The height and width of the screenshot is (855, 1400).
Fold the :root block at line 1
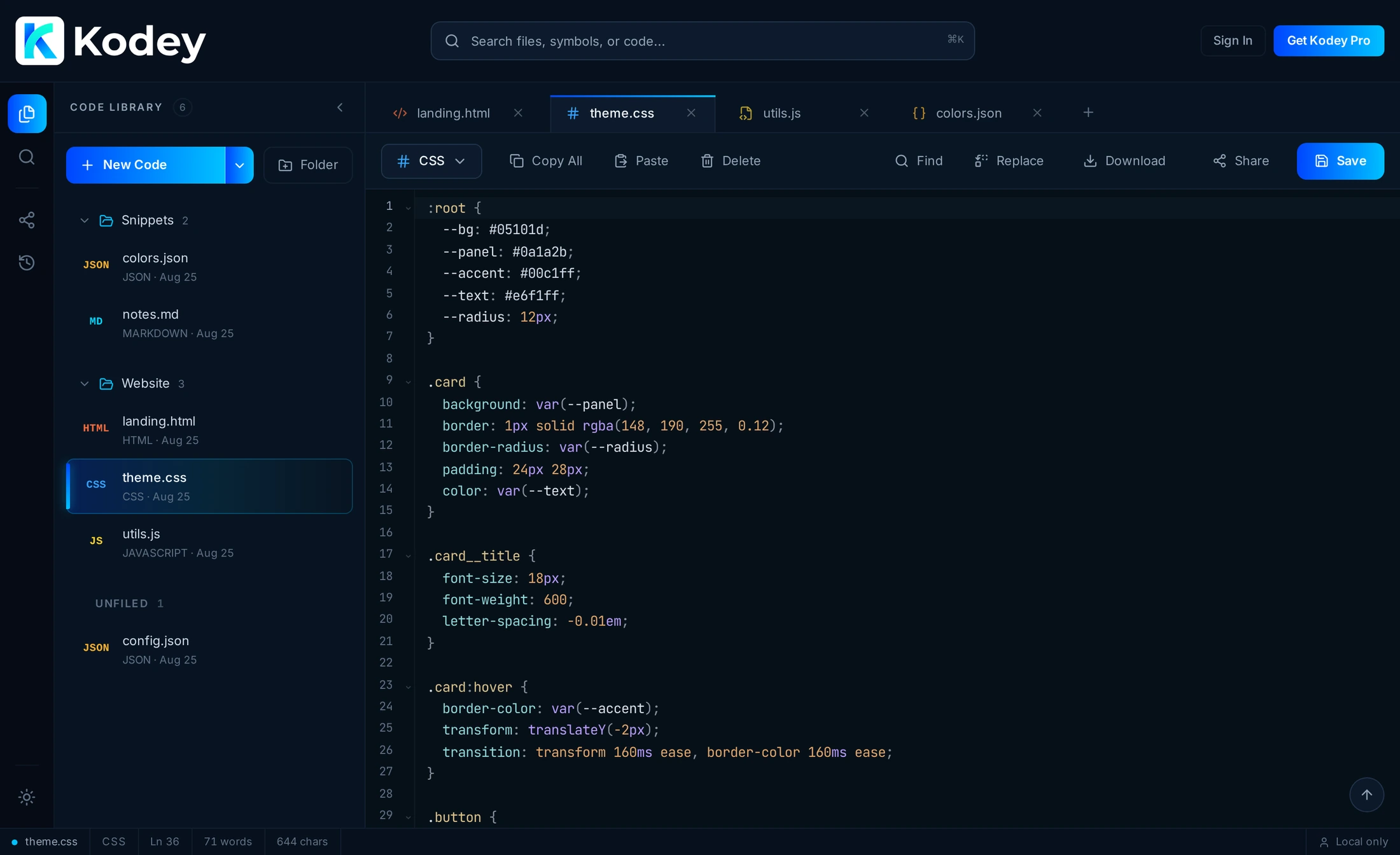408,208
